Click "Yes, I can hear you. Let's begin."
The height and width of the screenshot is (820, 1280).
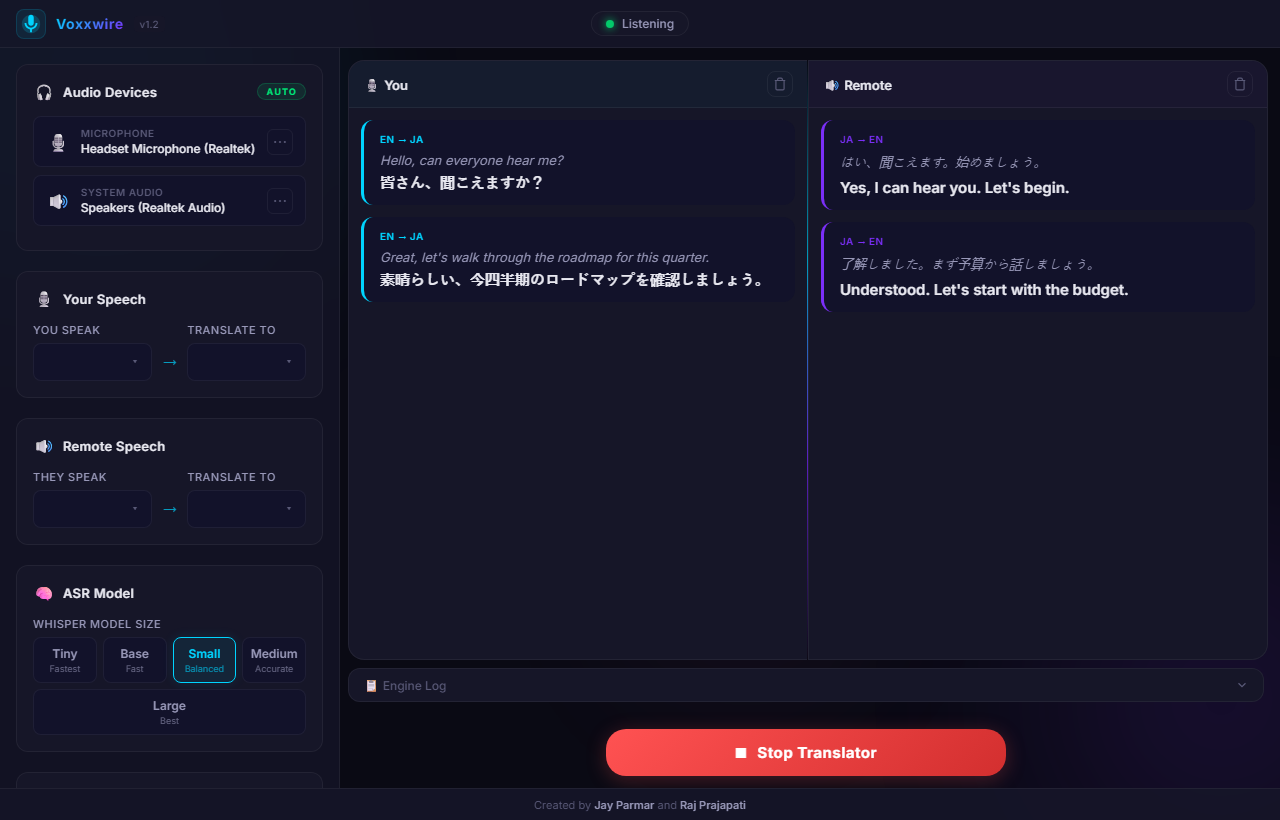954,188
